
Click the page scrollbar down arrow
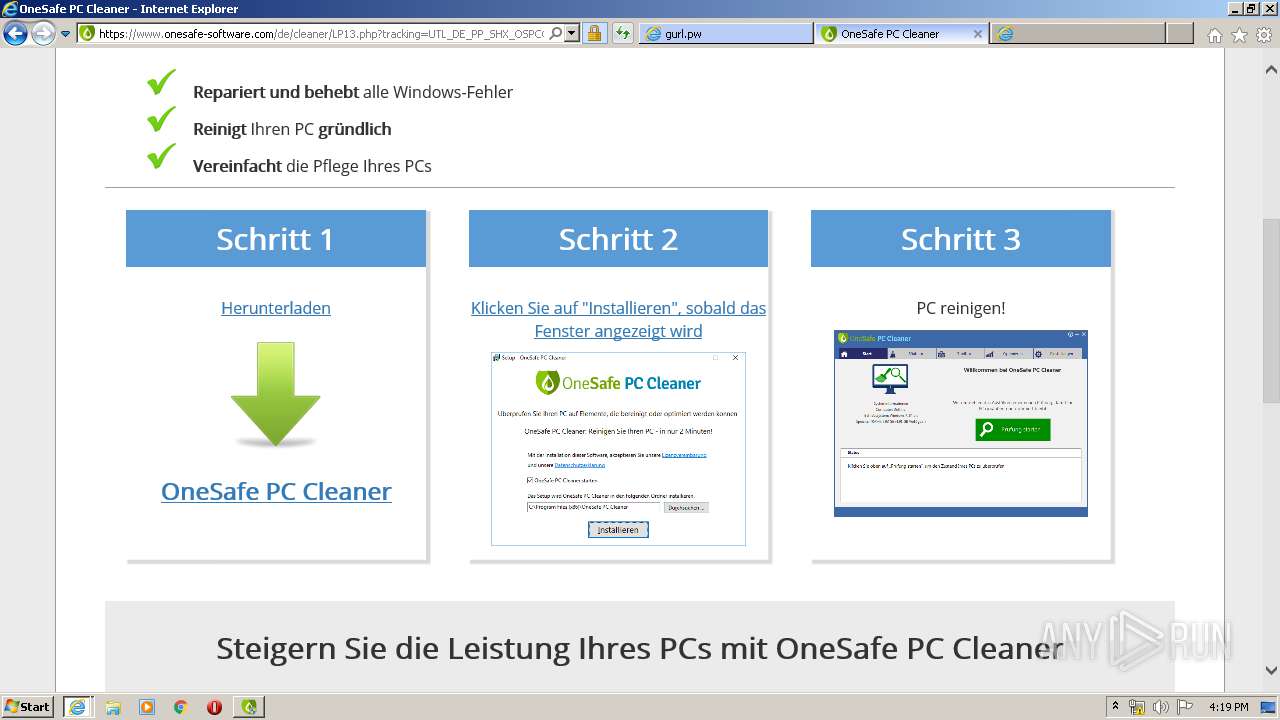pos(1271,670)
